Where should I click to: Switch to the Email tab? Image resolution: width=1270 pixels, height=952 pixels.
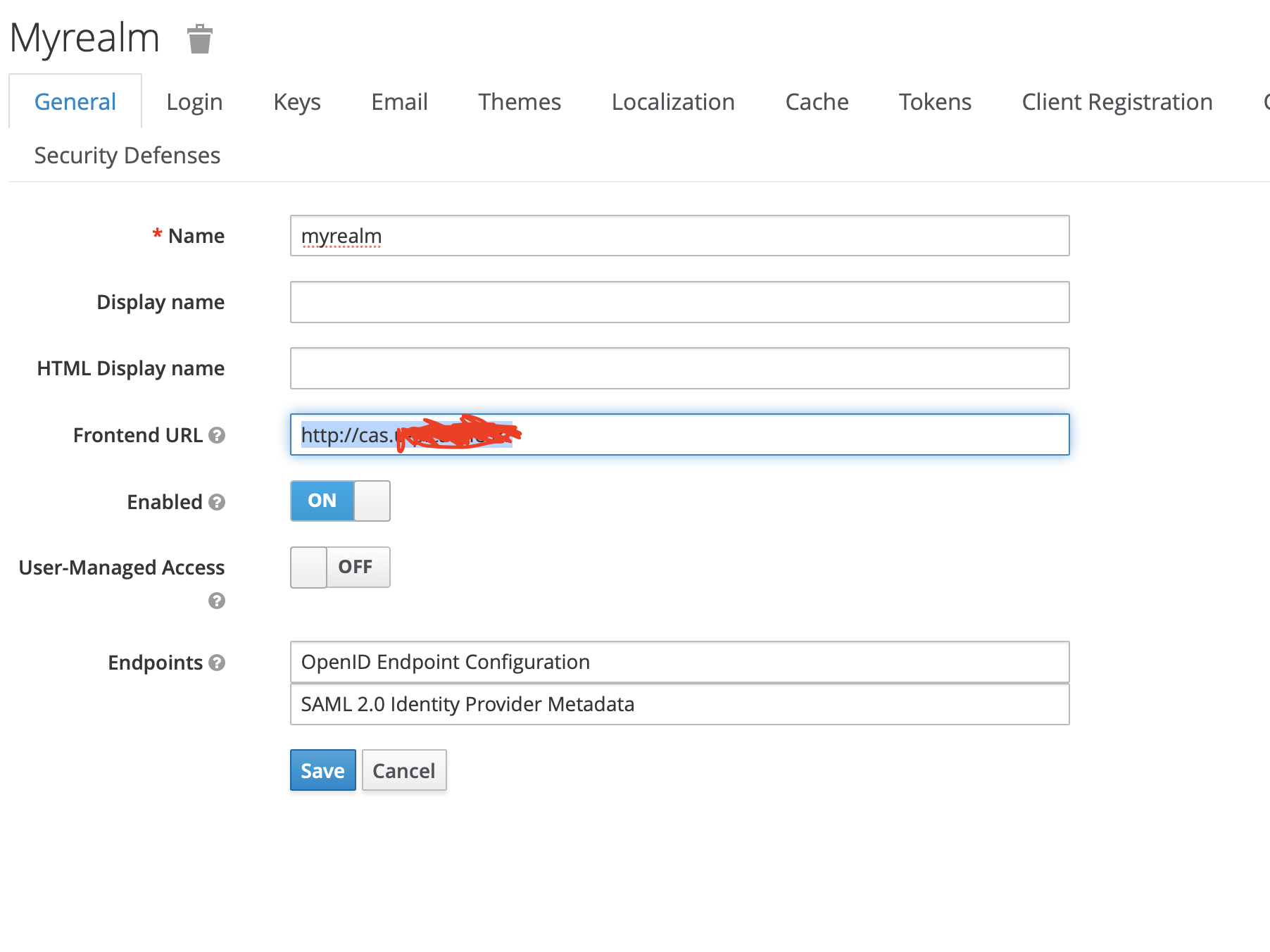[x=399, y=101]
